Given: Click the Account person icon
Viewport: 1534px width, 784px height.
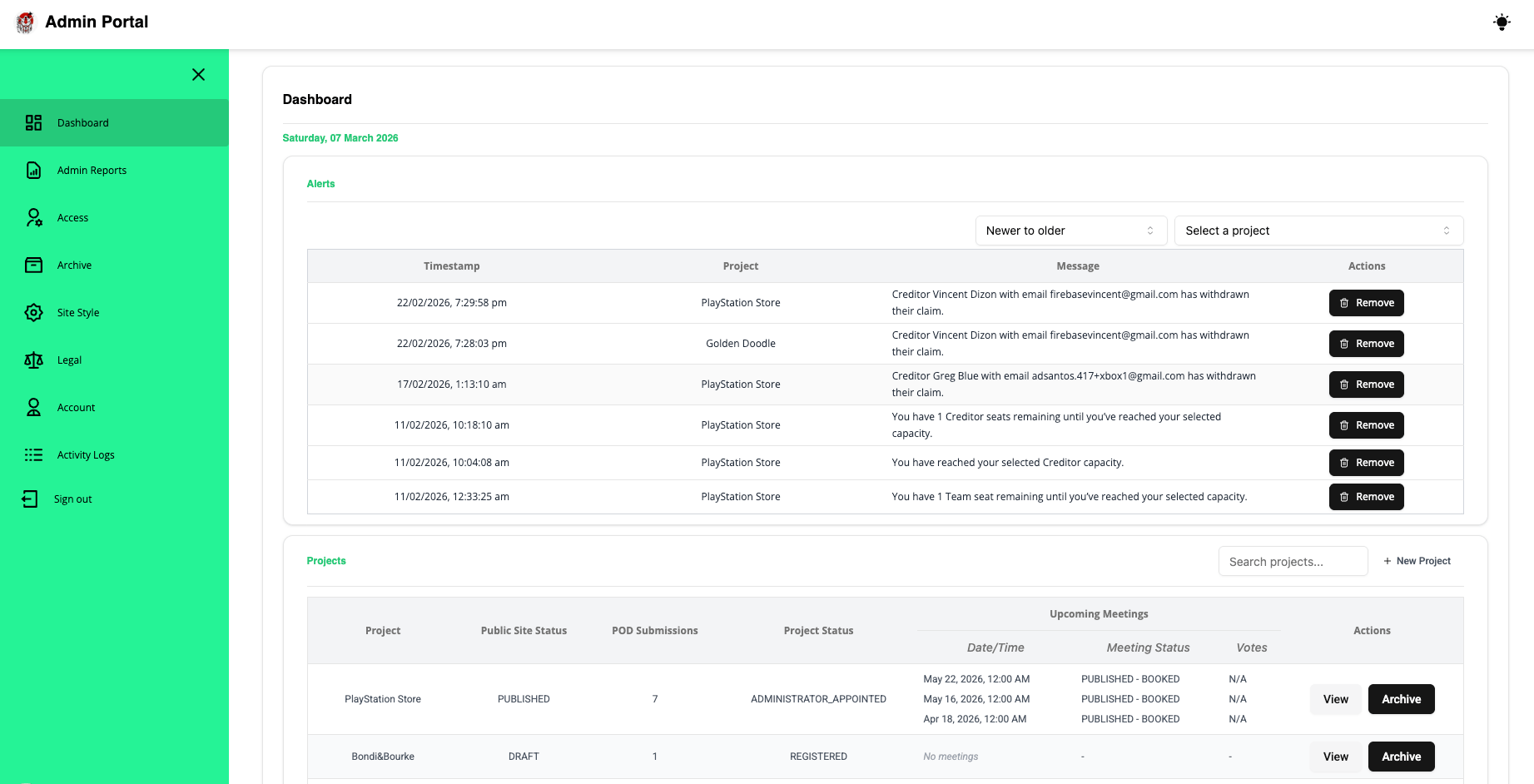Looking at the screenshot, I should (x=33, y=408).
